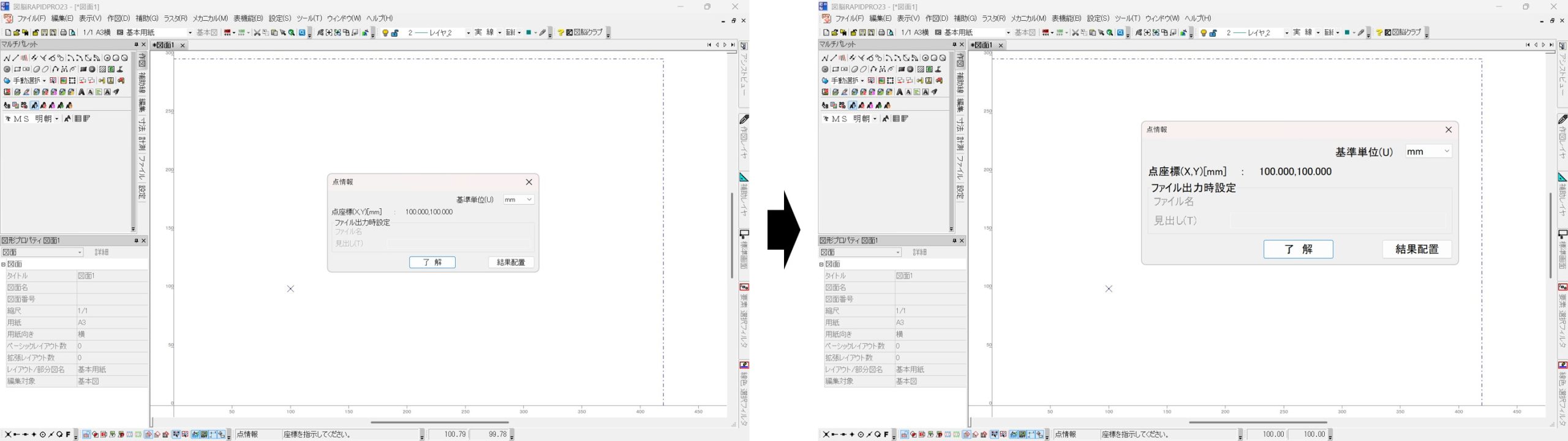Viewport: 1568px width, 441px height.
Task: Close the enlarged 点情報 dialog with its X
Action: pyautogui.click(x=1448, y=130)
